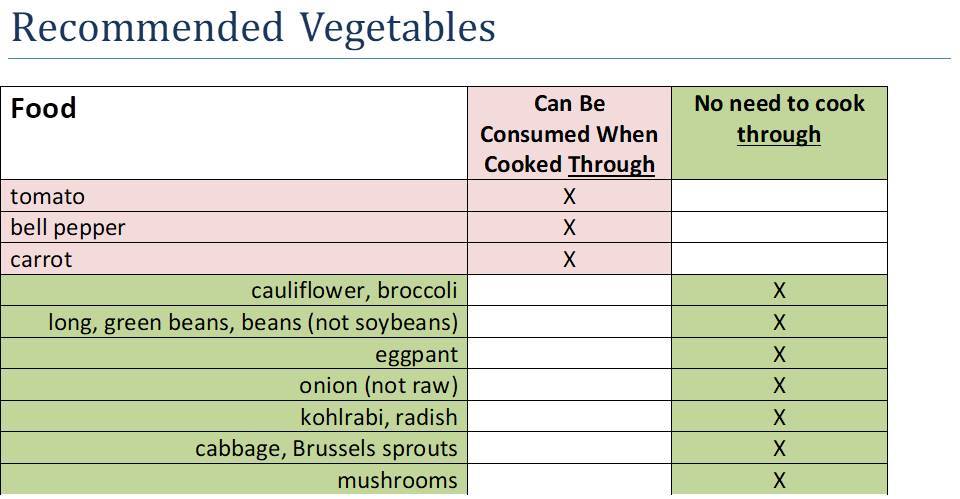This screenshot has height=499, width=960.
Task: Select the 'mushrooms' cell
Action: point(397,480)
